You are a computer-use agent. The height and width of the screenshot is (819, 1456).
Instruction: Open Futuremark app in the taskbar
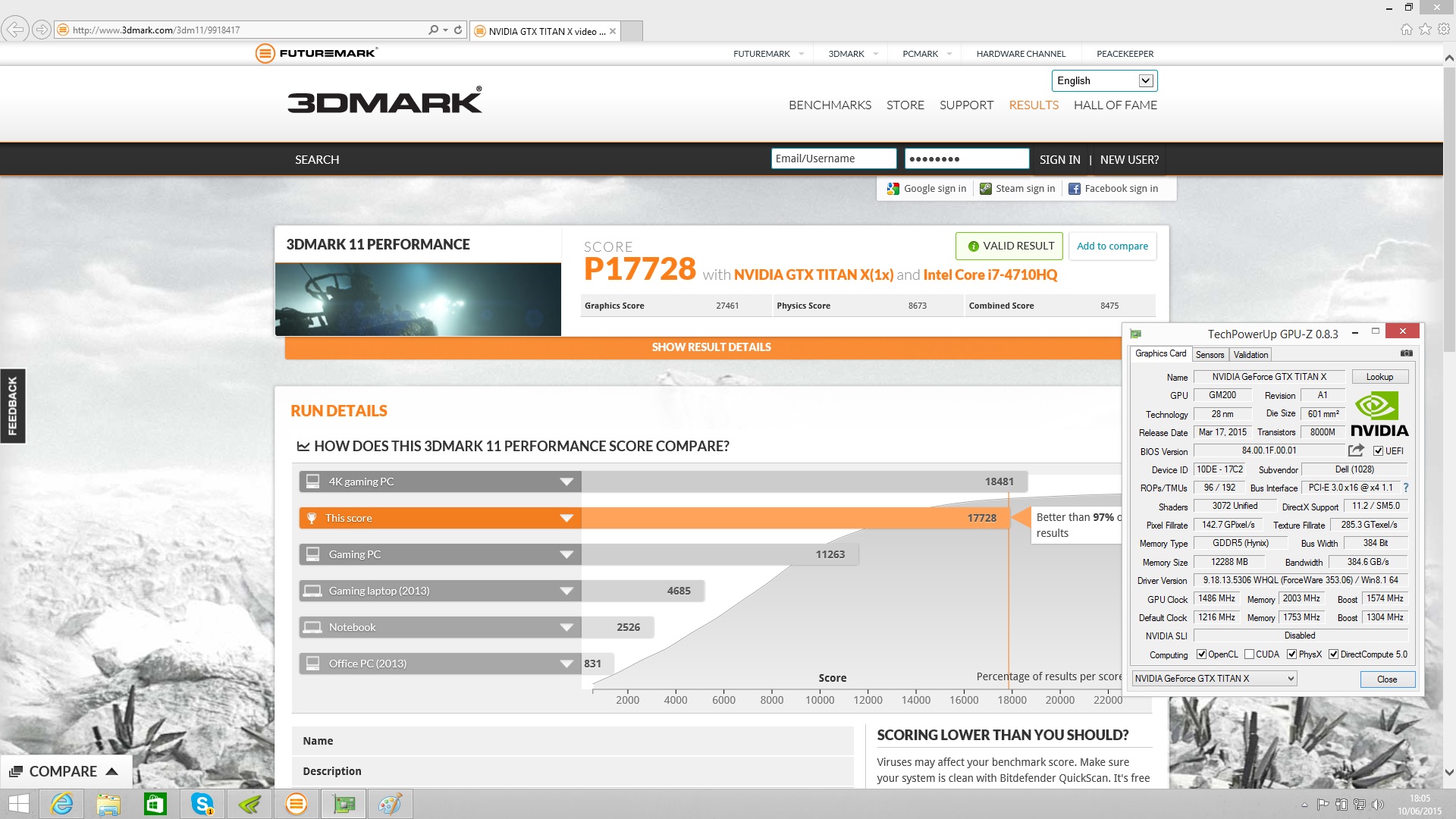tap(296, 804)
